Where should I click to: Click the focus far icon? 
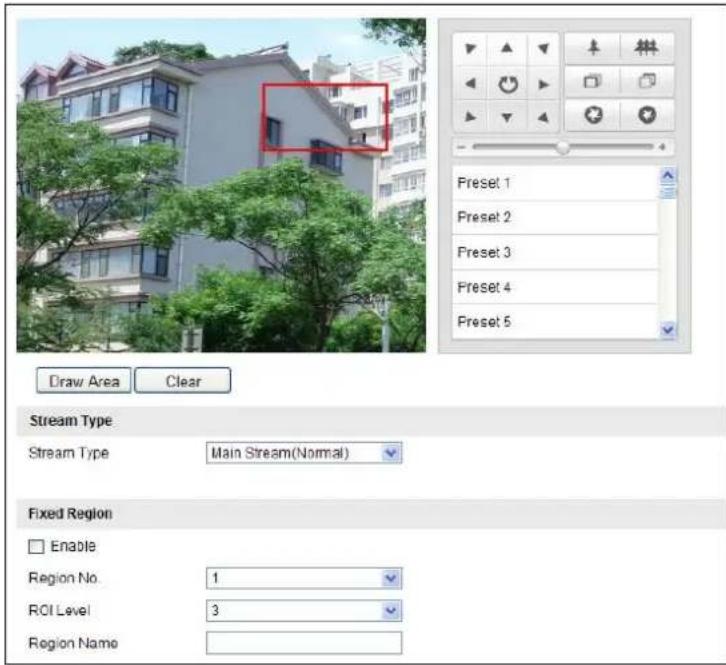tap(647, 82)
